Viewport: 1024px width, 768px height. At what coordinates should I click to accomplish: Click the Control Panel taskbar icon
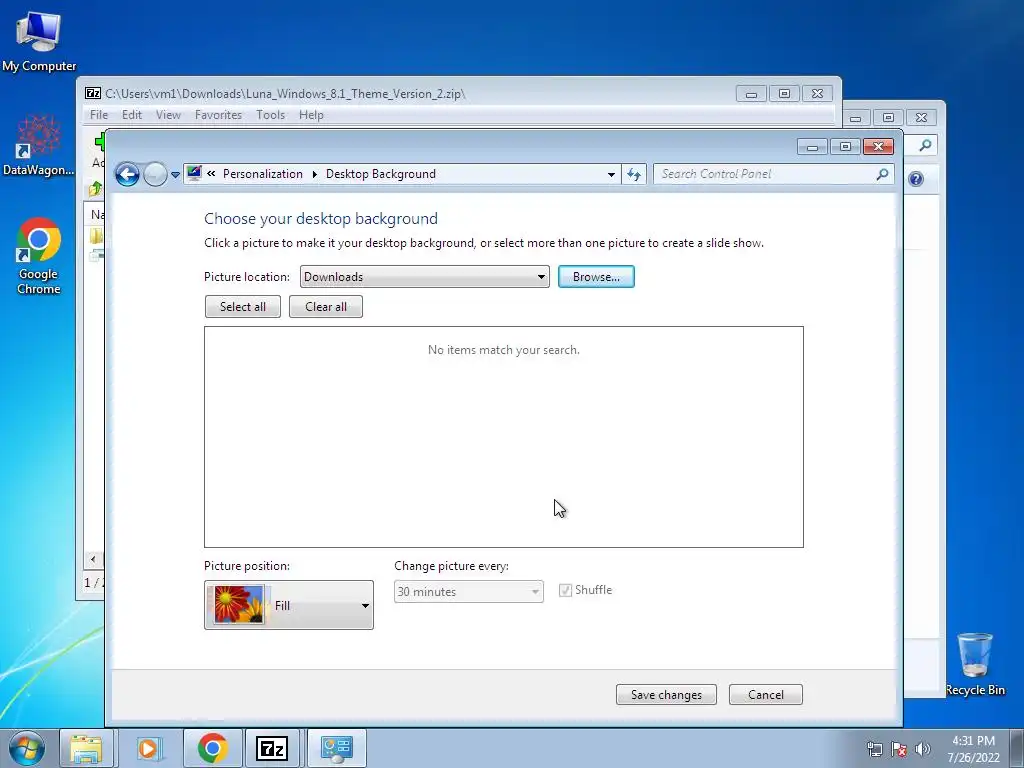pyautogui.click(x=336, y=748)
